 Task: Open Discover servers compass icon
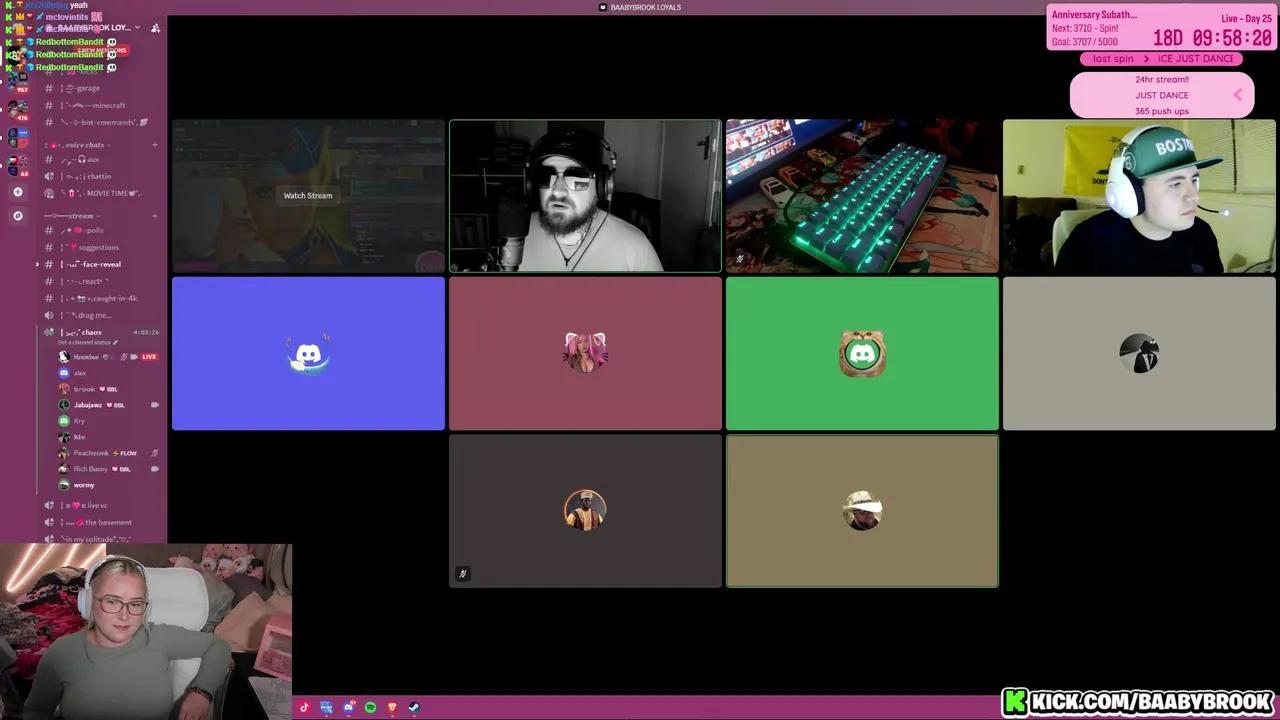coord(18,216)
